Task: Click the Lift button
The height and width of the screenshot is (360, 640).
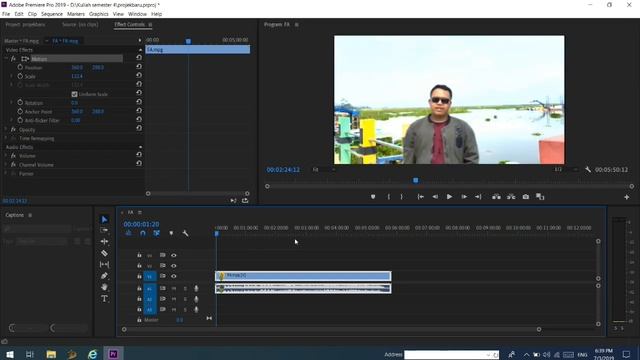Action: pyautogui.click(x=496, y=197)
